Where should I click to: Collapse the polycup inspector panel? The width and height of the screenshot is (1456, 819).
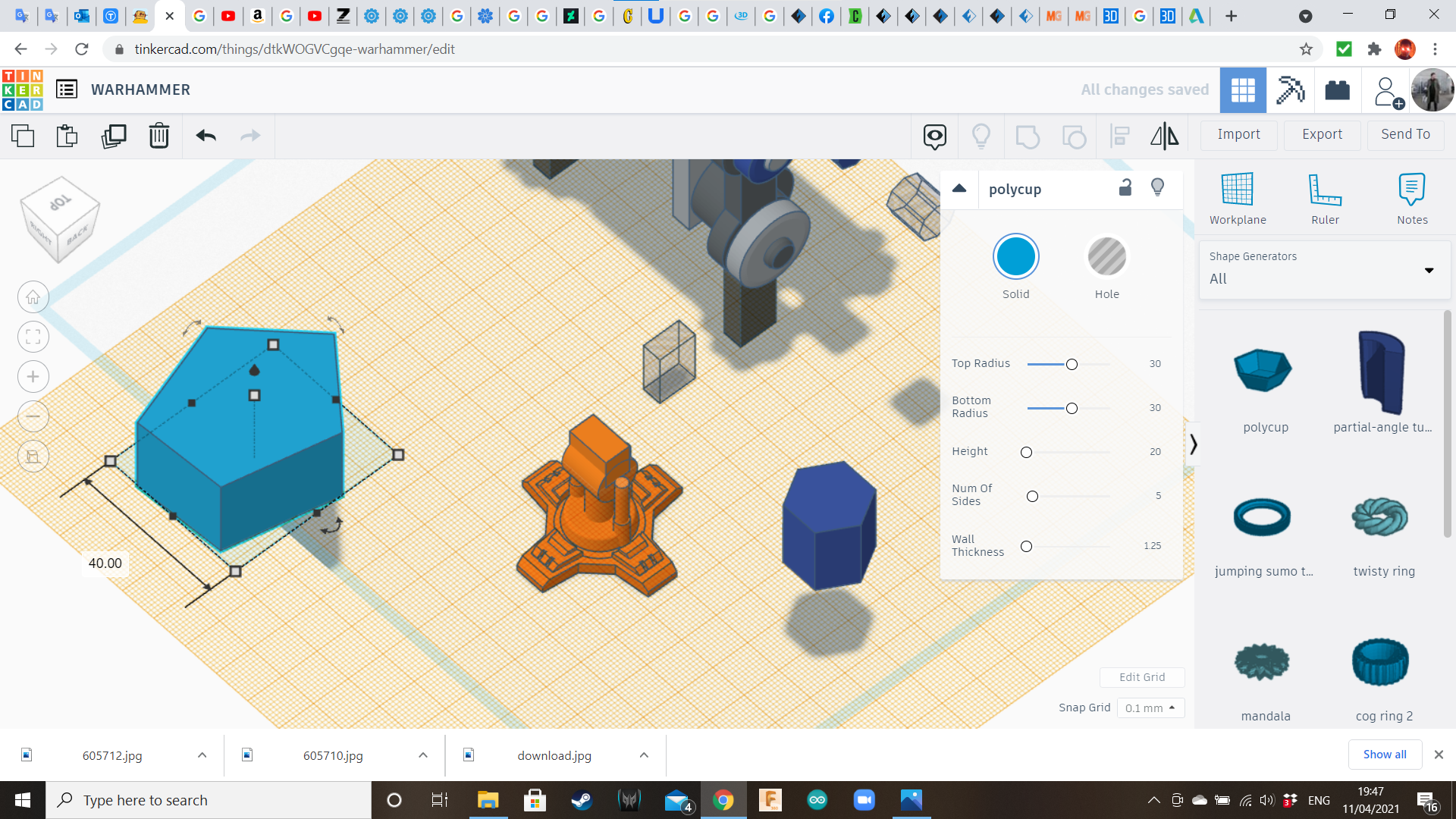click(959, 189)
